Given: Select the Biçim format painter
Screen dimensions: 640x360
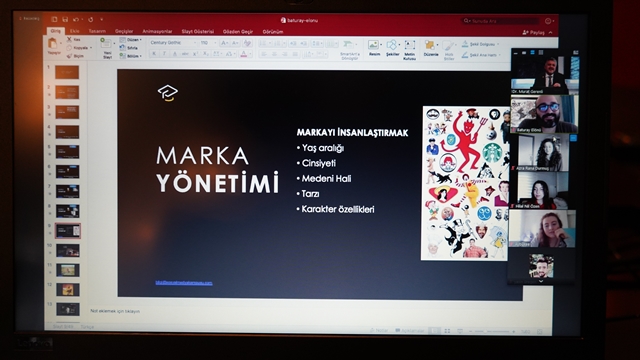Looking at the screenshot, I should 76,56.
